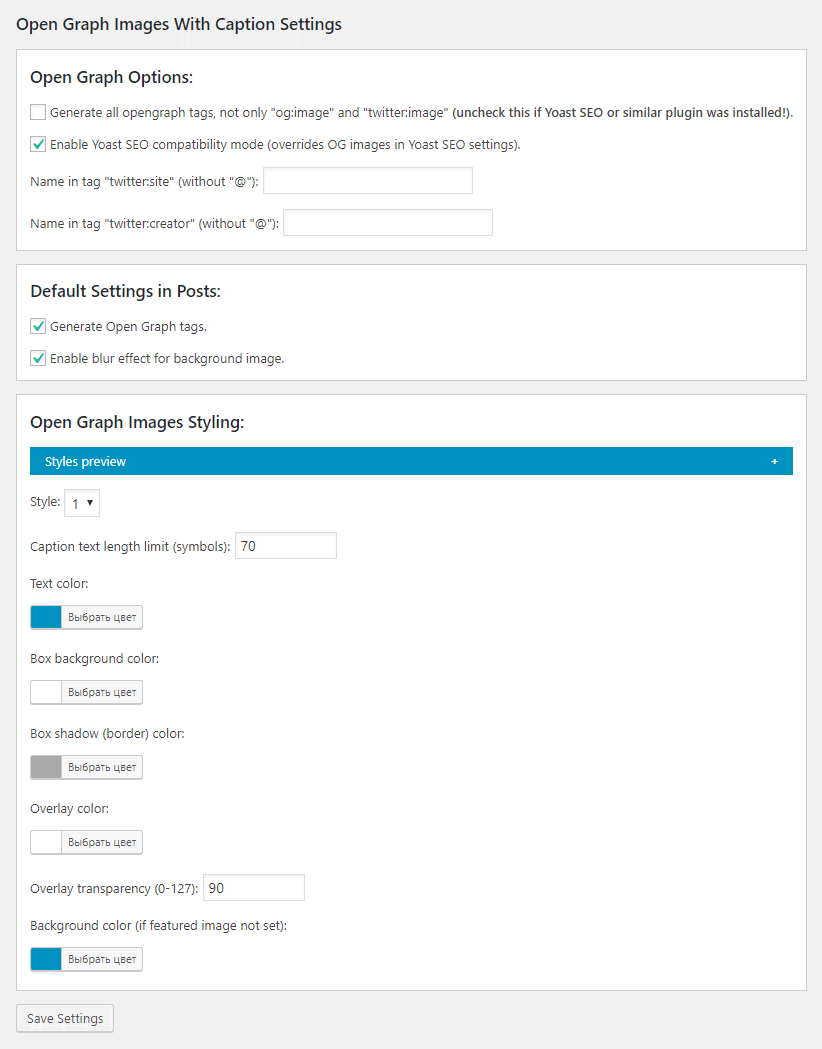Screen dimensions: 822x1049
Task: Toggle blur effect for background image
Action: [x=38, y=358]
